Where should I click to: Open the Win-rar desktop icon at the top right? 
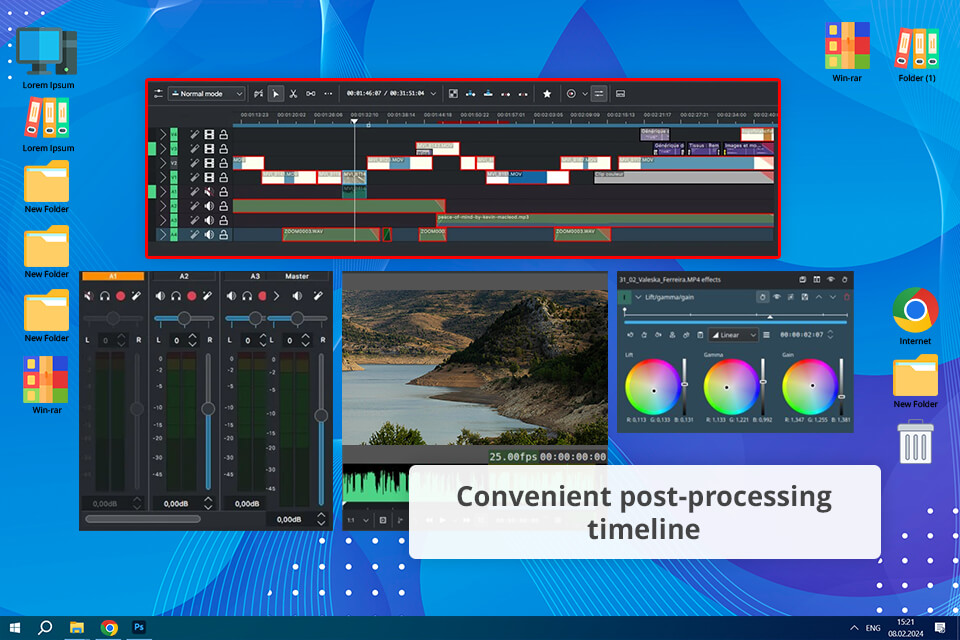[x=847, y=52]
